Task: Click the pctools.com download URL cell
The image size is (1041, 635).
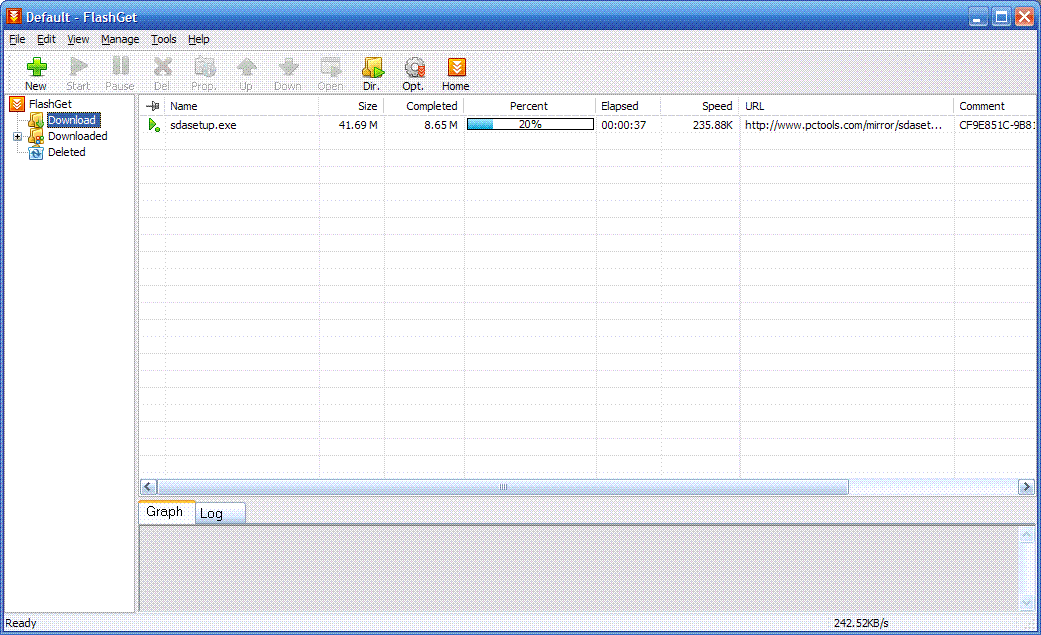Action: tap(843, 125)
